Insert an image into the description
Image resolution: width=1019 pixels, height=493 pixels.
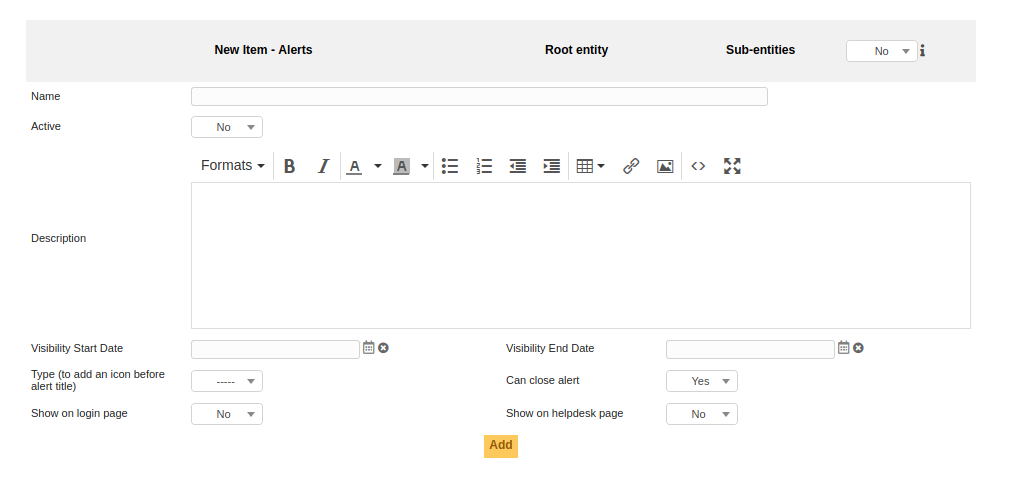click(x=665, y=166)
